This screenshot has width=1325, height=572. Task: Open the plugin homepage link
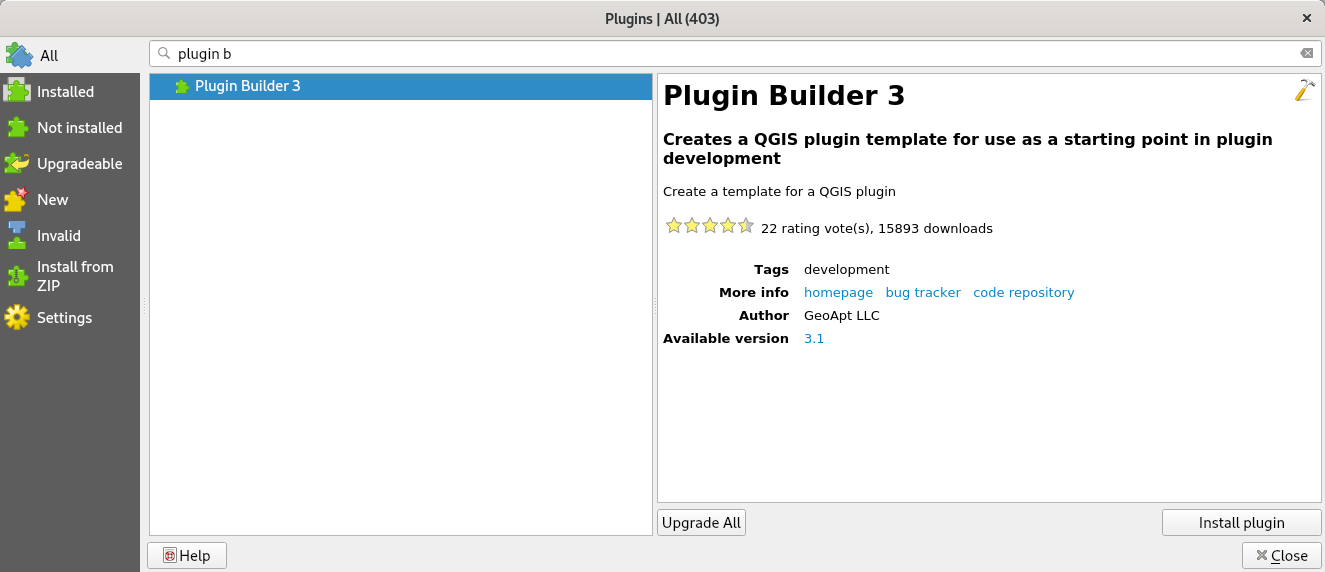tap(838, 292)
